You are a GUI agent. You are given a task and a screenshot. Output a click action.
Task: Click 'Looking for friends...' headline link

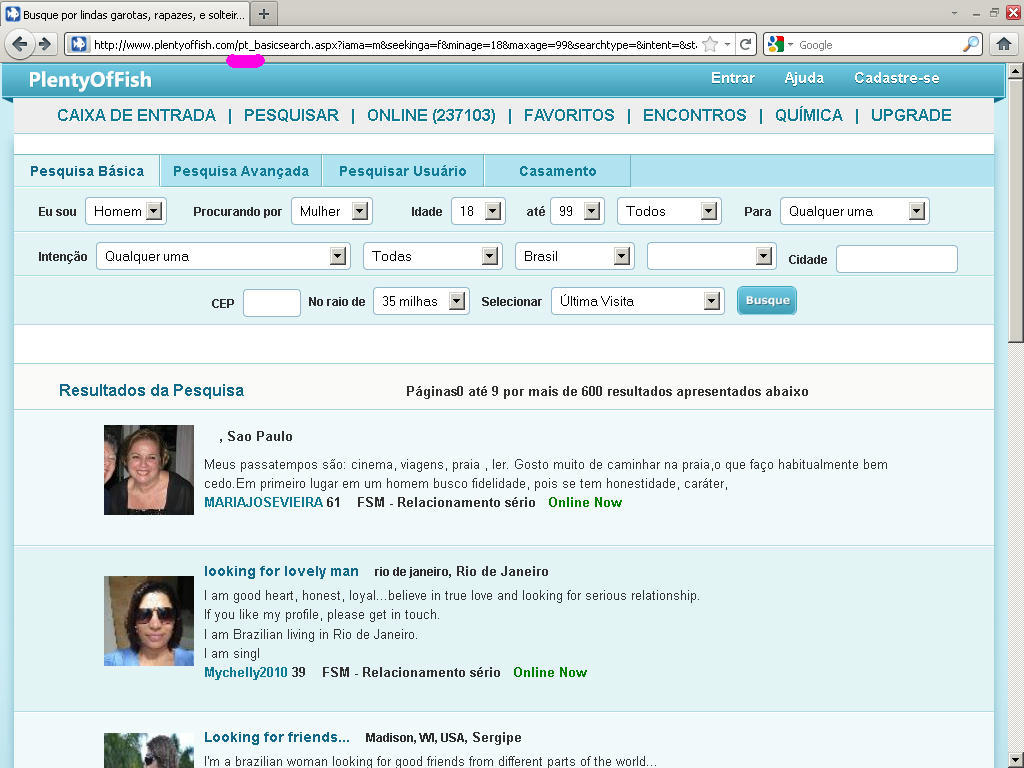point(277,737)
